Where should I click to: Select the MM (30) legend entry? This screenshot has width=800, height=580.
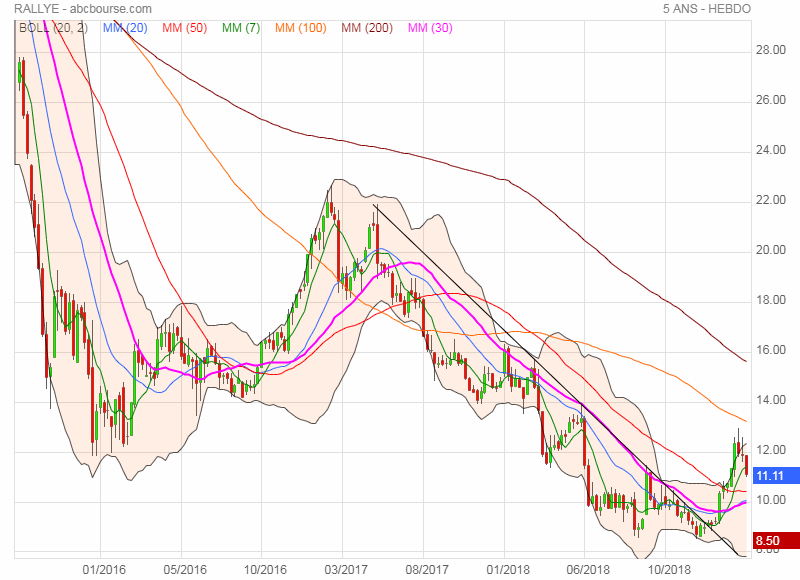430,28
